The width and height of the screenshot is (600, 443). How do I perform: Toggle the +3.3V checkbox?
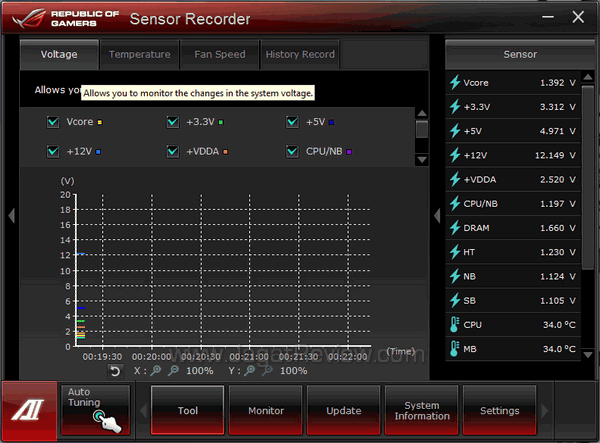173,123
